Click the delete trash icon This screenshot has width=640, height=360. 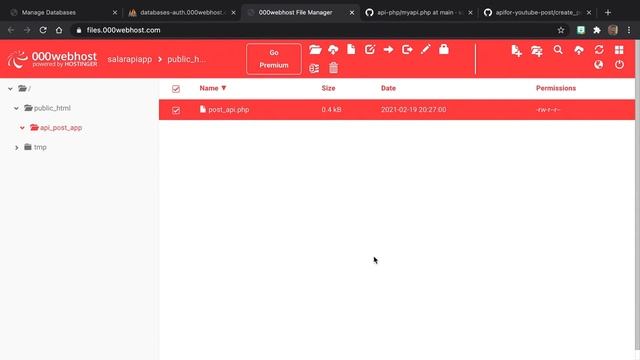pyautogui.click(x=333, y=68)
